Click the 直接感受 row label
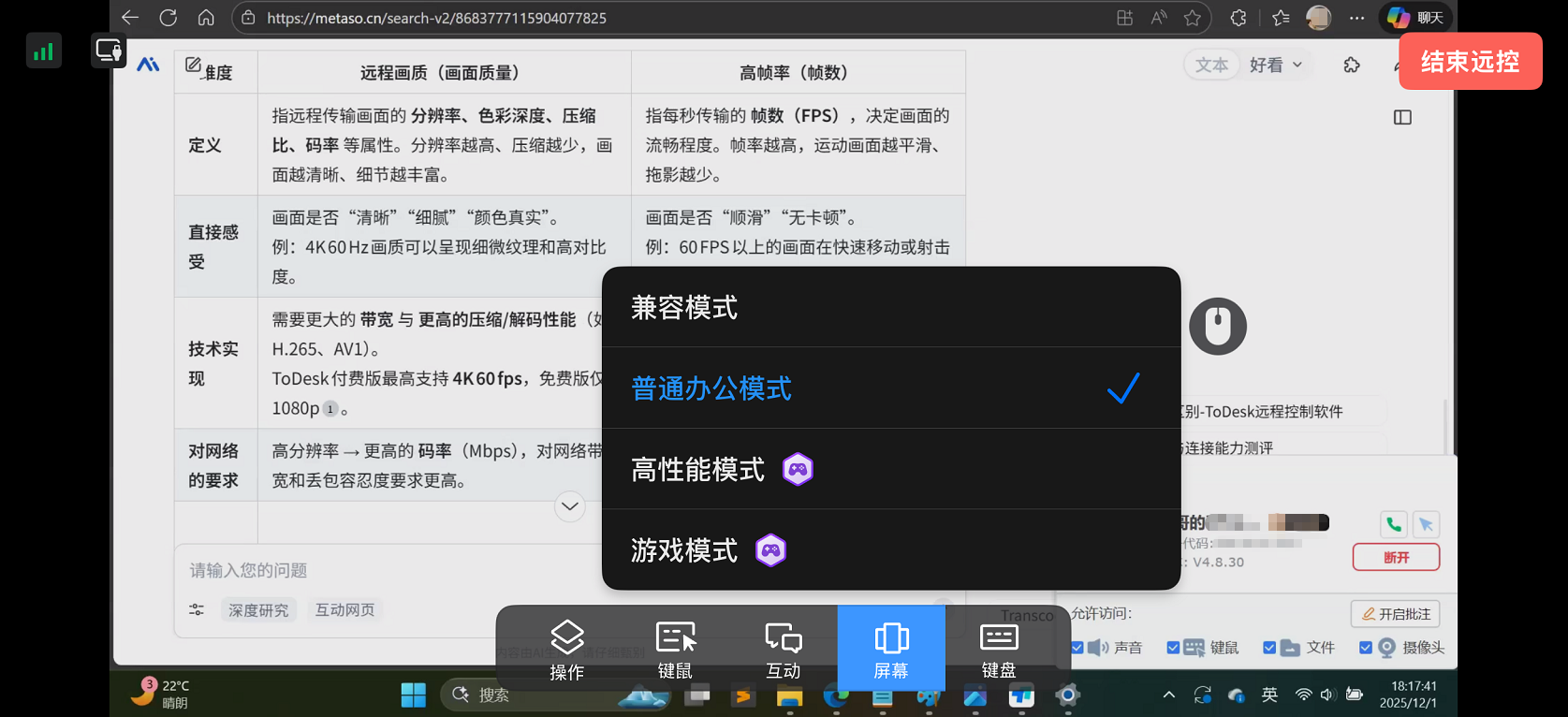This screenshot has height=717, width=1568. pos(213,247)
